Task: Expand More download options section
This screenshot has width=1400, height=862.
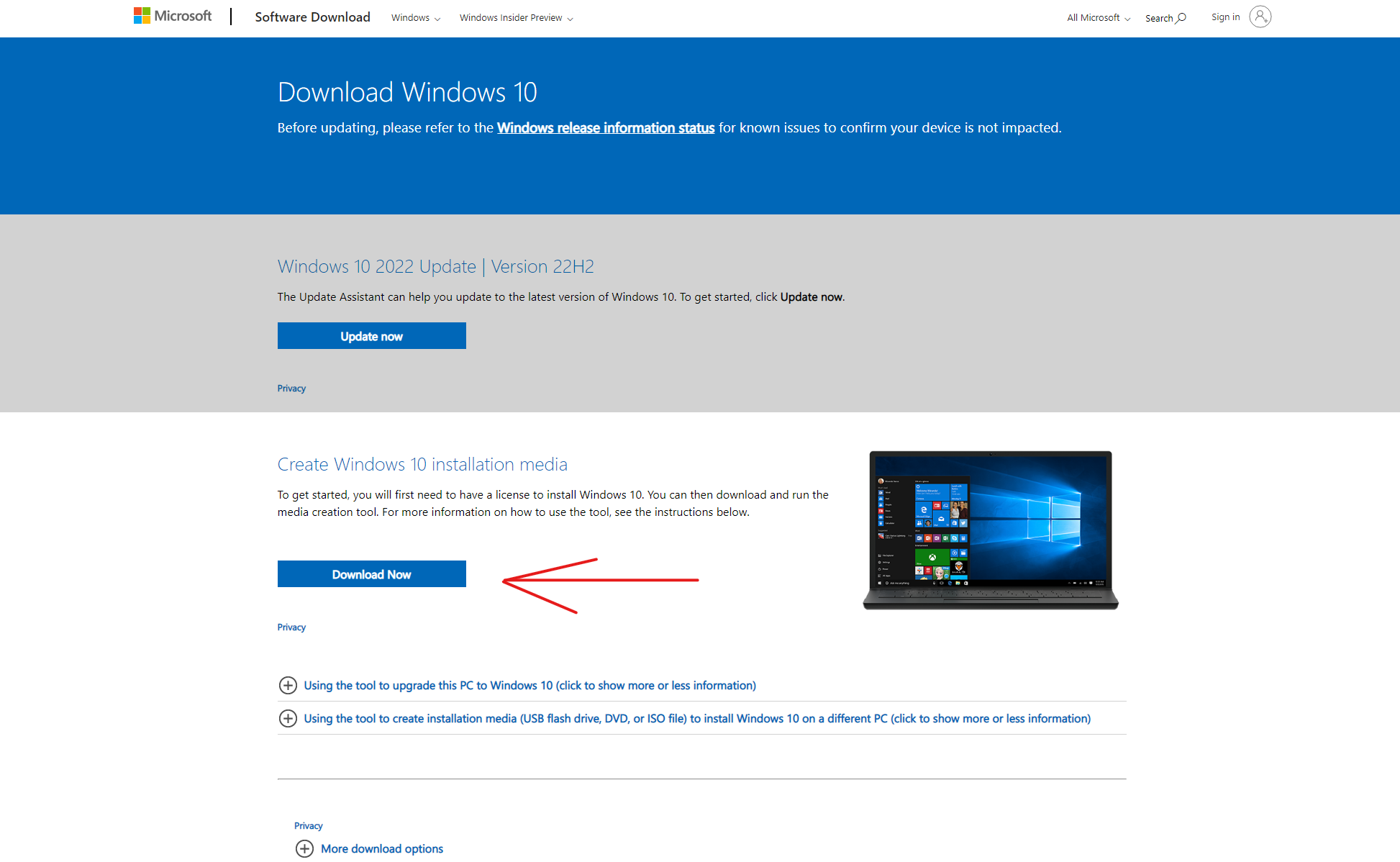Action: [x=381, y=848]
